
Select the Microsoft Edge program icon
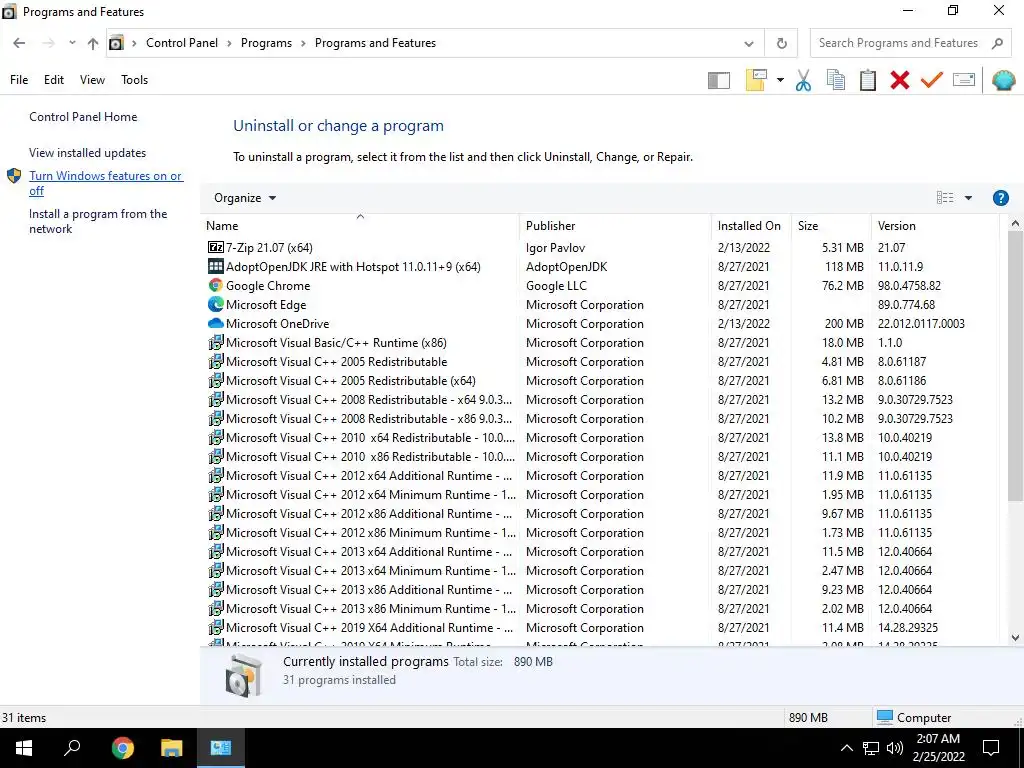[x=216, y=304]
